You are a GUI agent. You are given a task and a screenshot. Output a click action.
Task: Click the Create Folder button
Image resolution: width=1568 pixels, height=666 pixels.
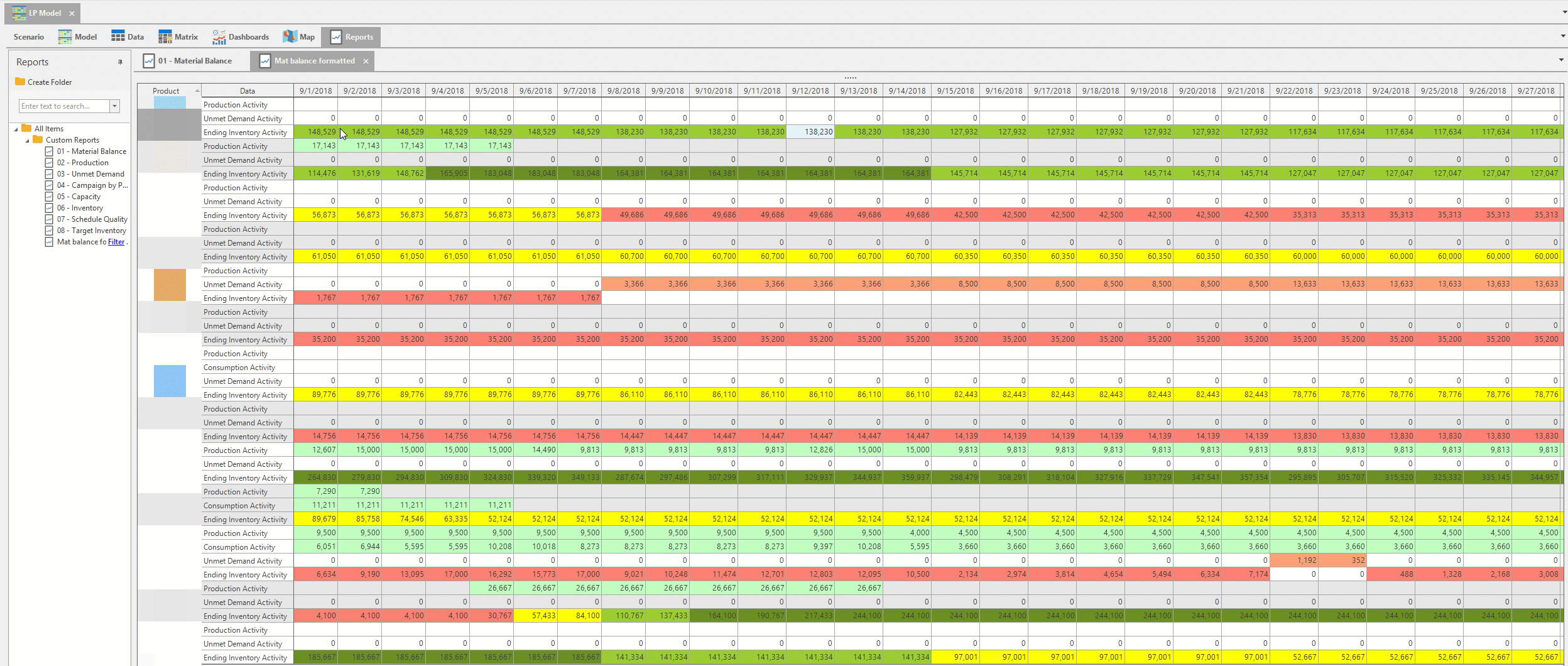(x=43, y=82)
